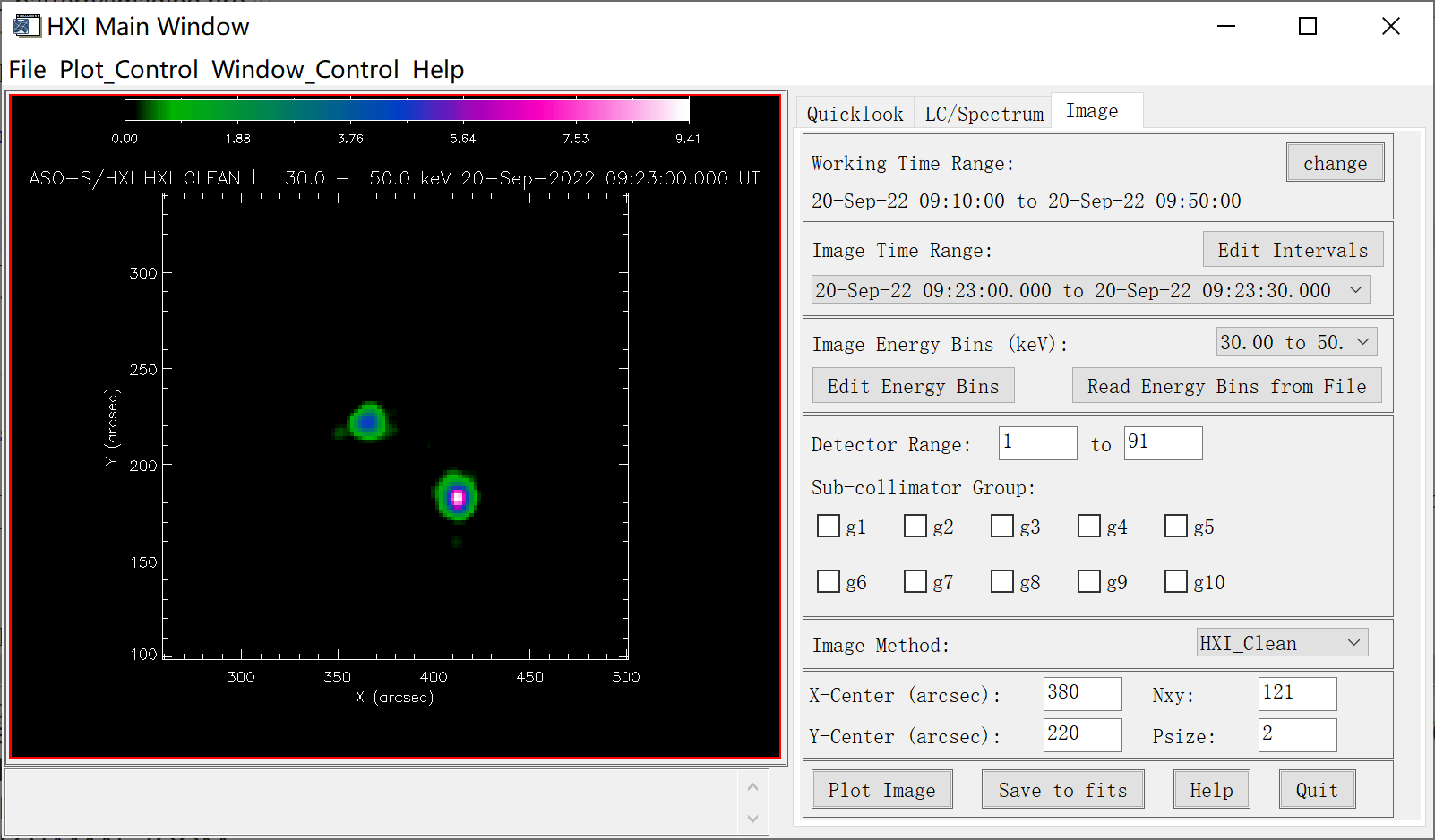Click the color bar above the image
This screenshot has height=840, width=1435.
(x=407, y=110)
